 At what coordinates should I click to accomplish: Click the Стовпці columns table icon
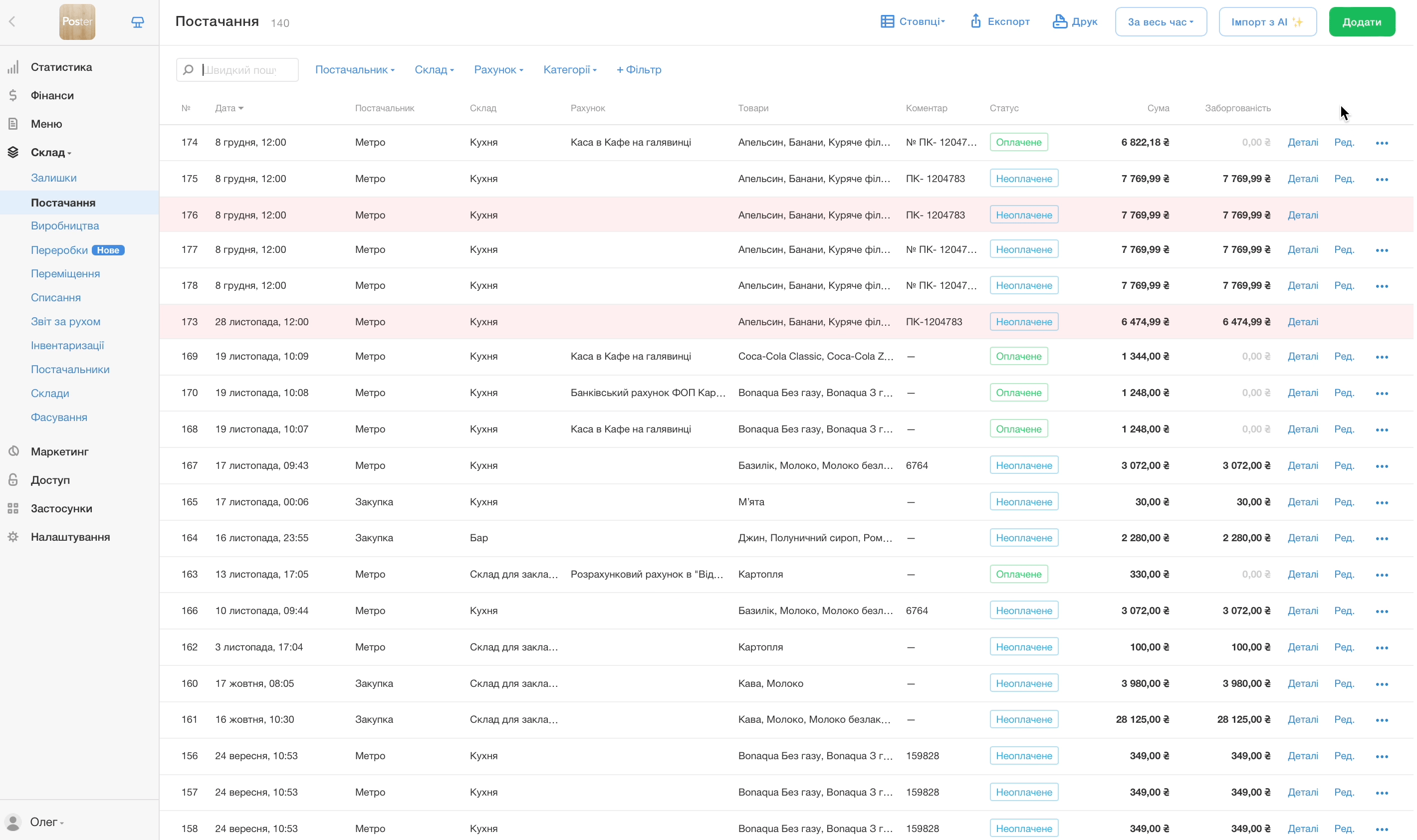[887, 21]
